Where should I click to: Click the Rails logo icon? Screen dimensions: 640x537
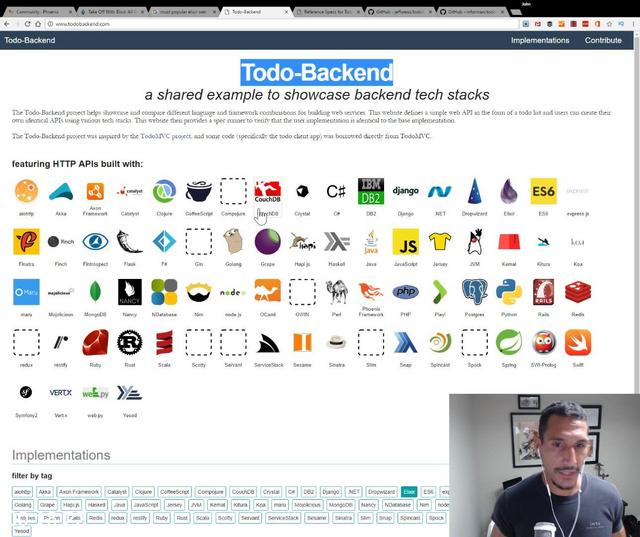click(543, 292)
